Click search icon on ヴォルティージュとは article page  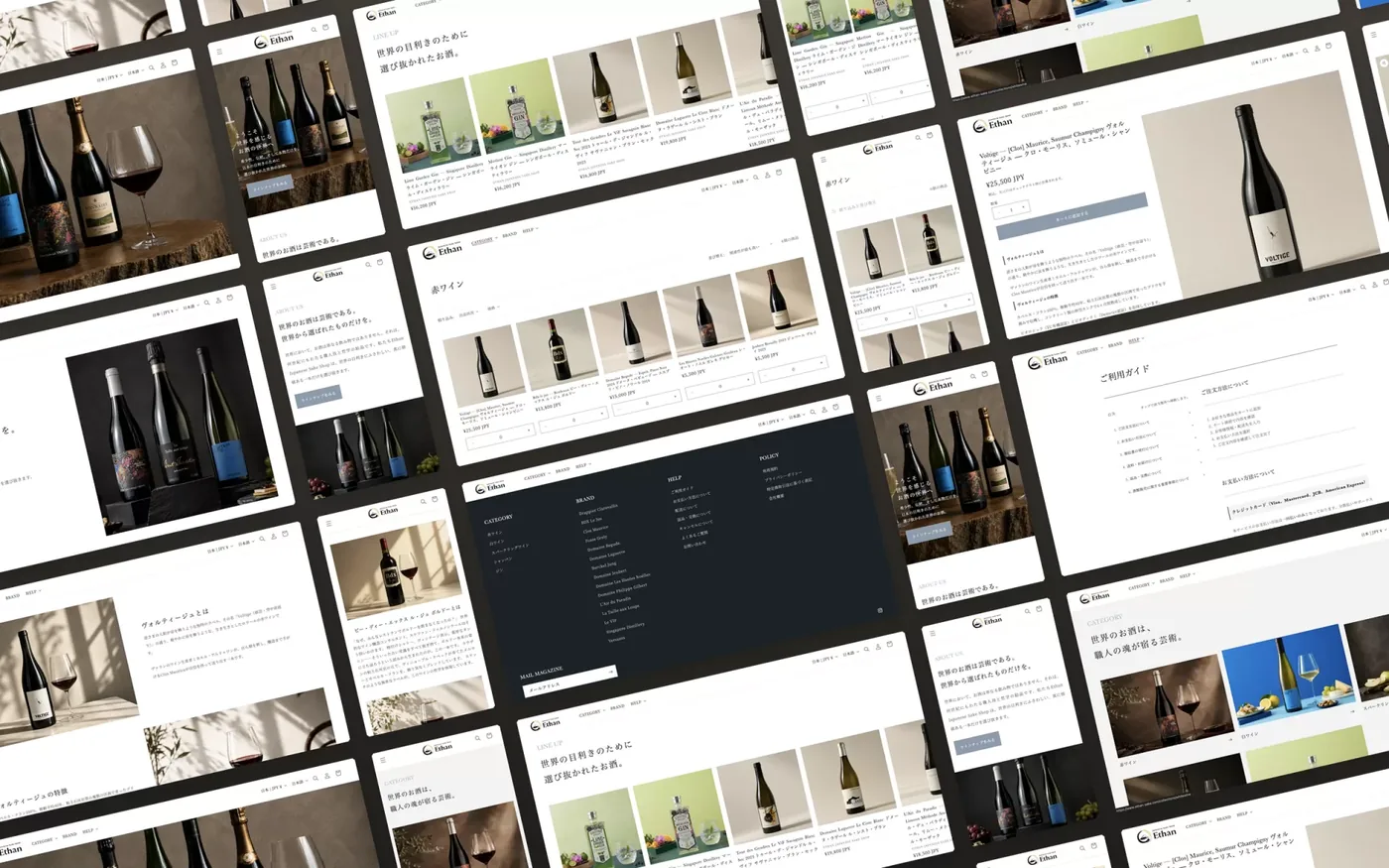point(262,539)
